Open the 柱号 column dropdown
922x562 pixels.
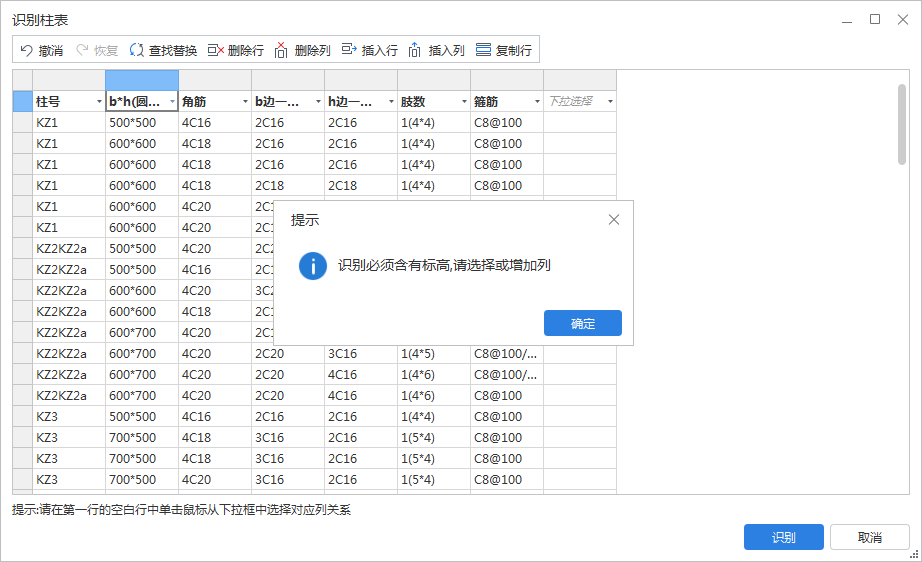99,102
